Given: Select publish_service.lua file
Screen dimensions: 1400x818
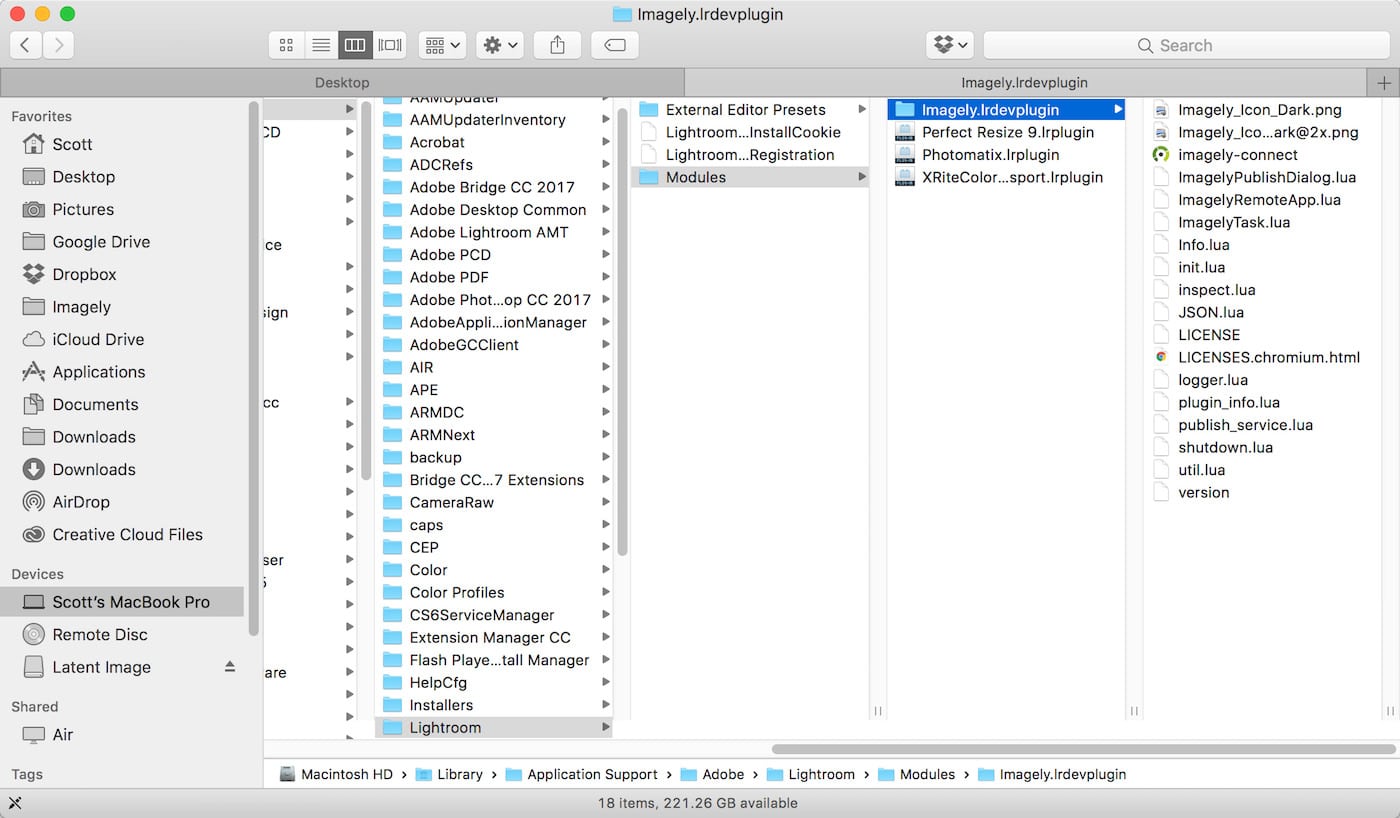Looking at the screenshot, I should click(x=1233, y=425).
